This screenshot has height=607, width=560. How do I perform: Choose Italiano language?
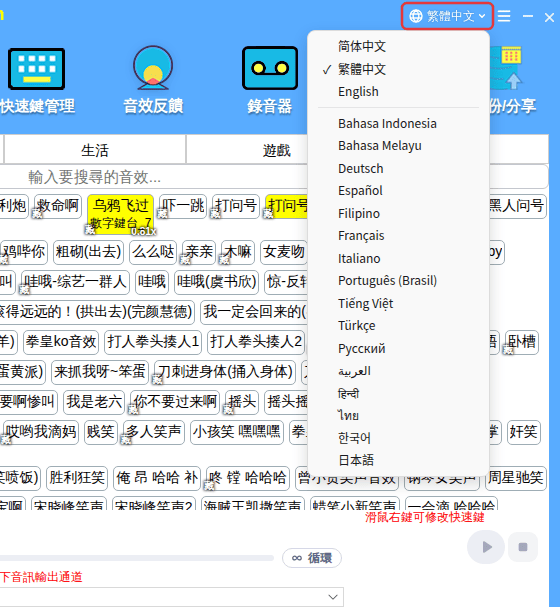(359, 258)
